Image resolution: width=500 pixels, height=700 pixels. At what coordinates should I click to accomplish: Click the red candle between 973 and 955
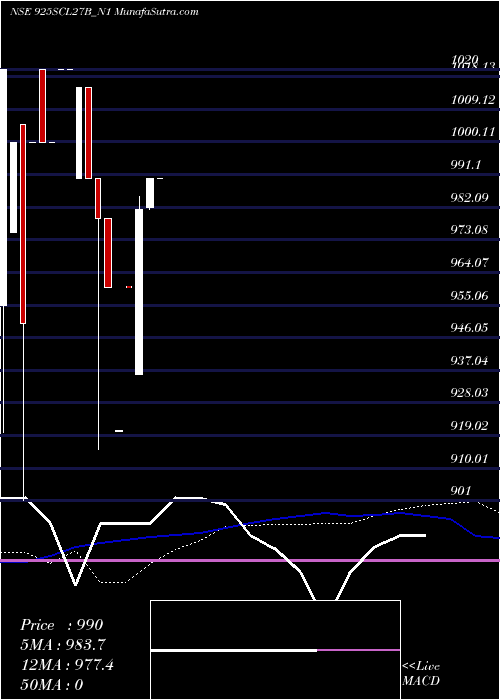[108, 253]
